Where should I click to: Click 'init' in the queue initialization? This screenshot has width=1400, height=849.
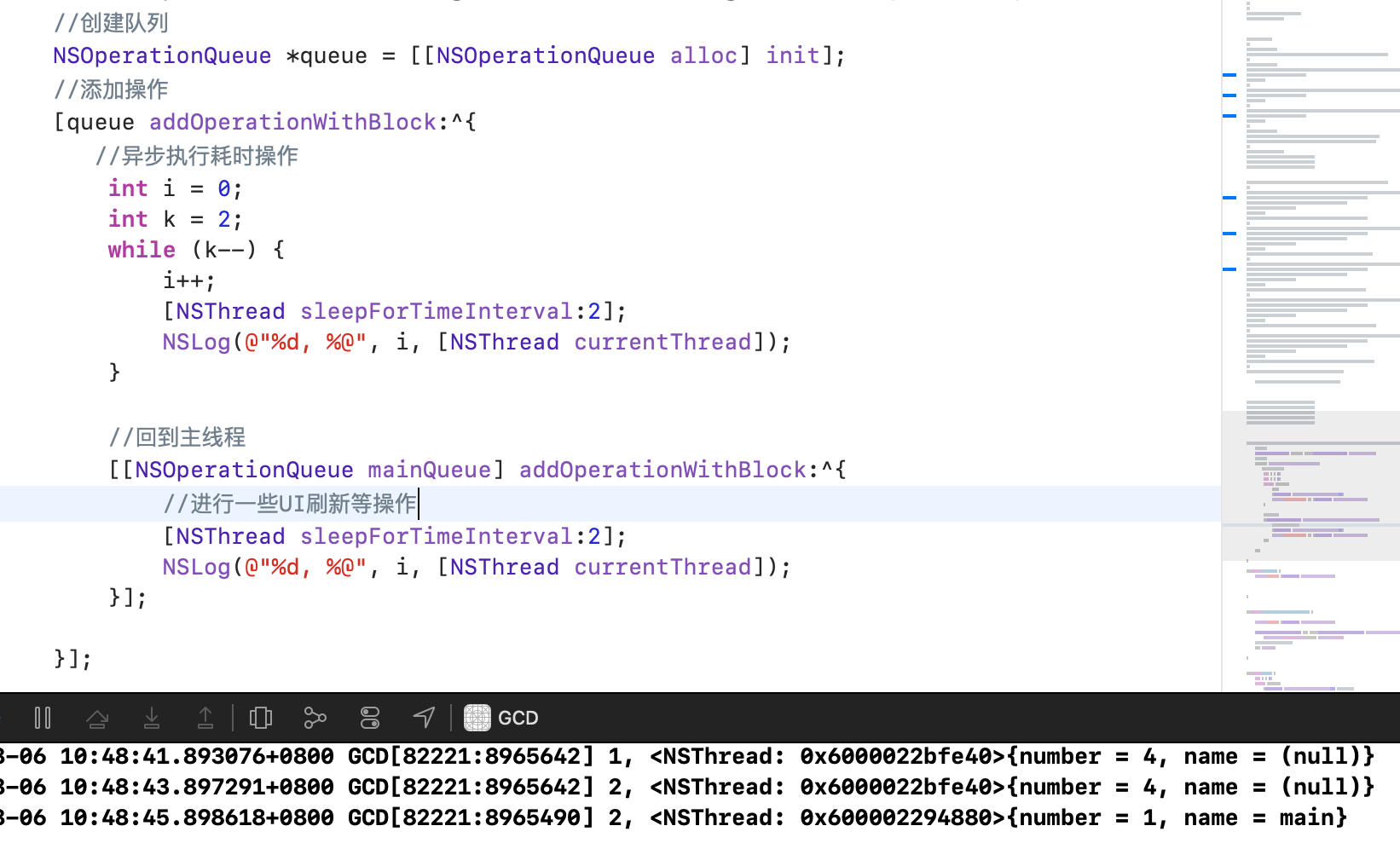click(792, 55)
